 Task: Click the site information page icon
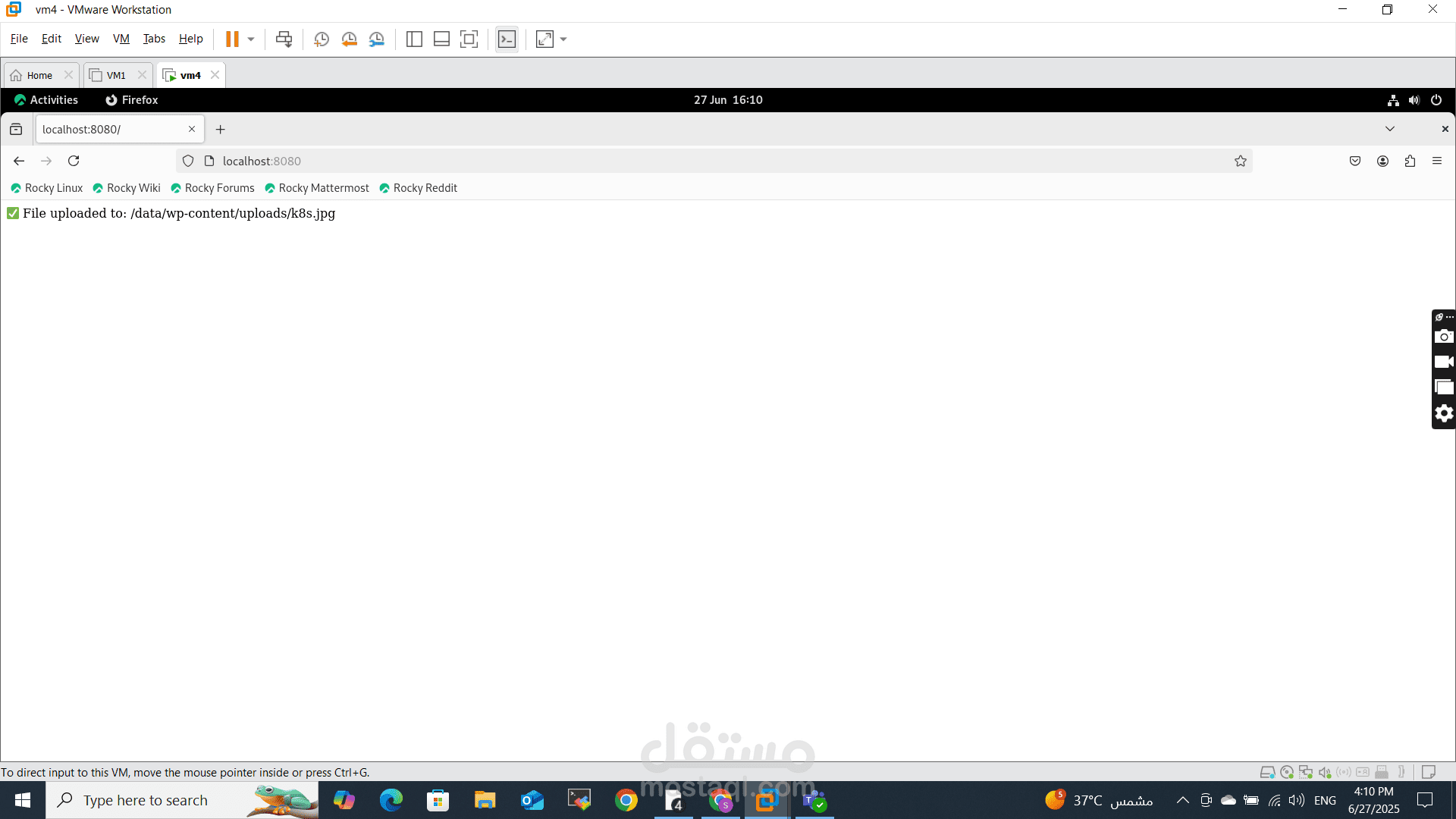click(209, 161)
